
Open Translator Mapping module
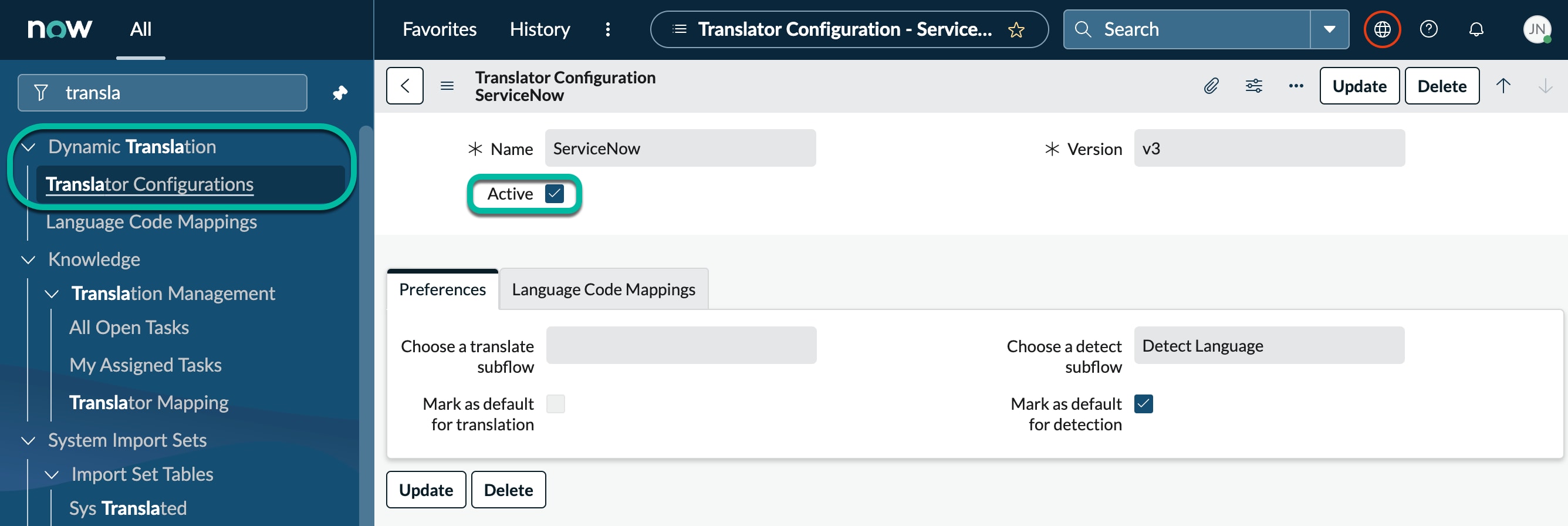pyautogui.click(x=149, y=402)
